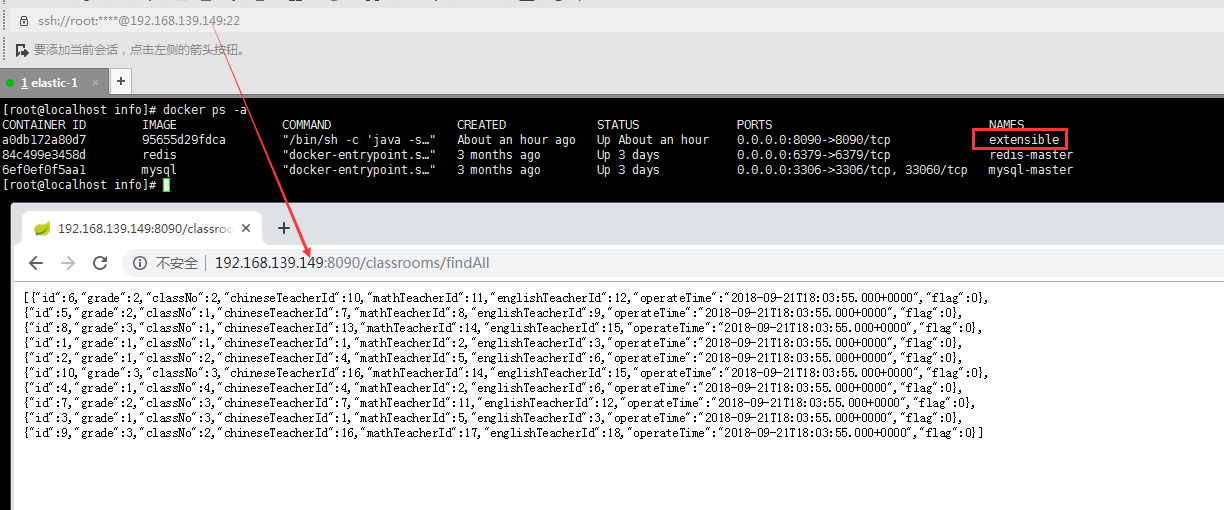Click the JSON row with id 8
The width and height of the screenshot is (1224, 510).
coord(503,328)
